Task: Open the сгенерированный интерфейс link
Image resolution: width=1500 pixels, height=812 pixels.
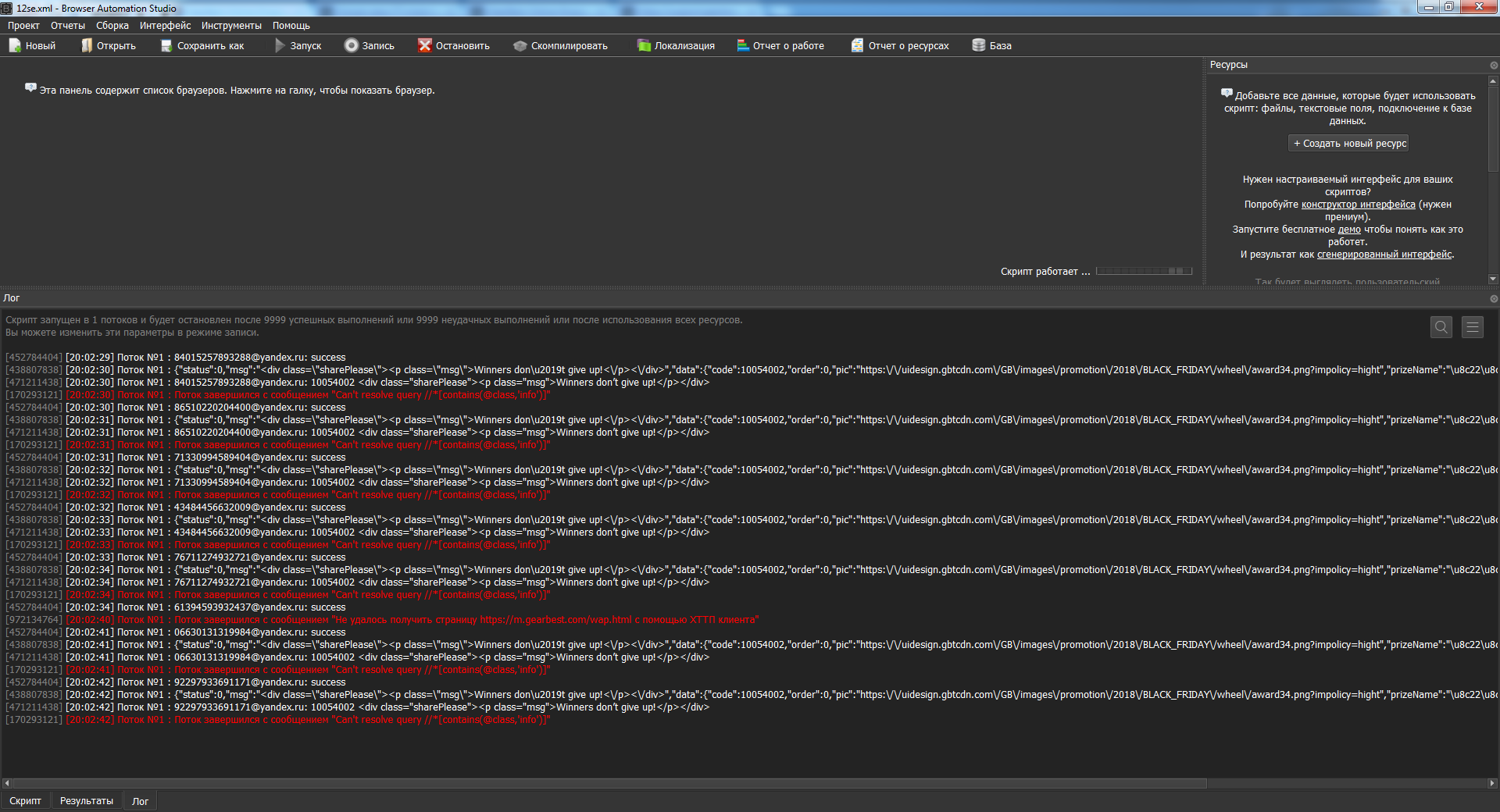Action: point(1384,255)
